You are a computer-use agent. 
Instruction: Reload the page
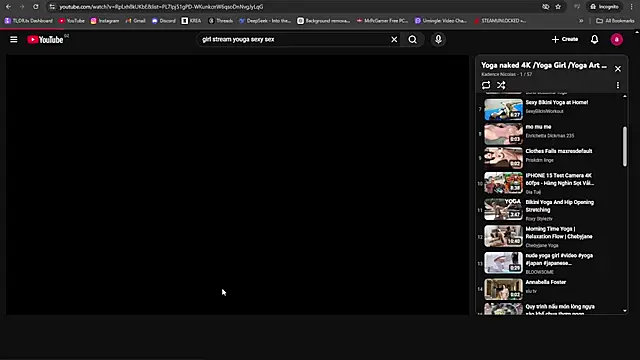[x=36, y=7]
